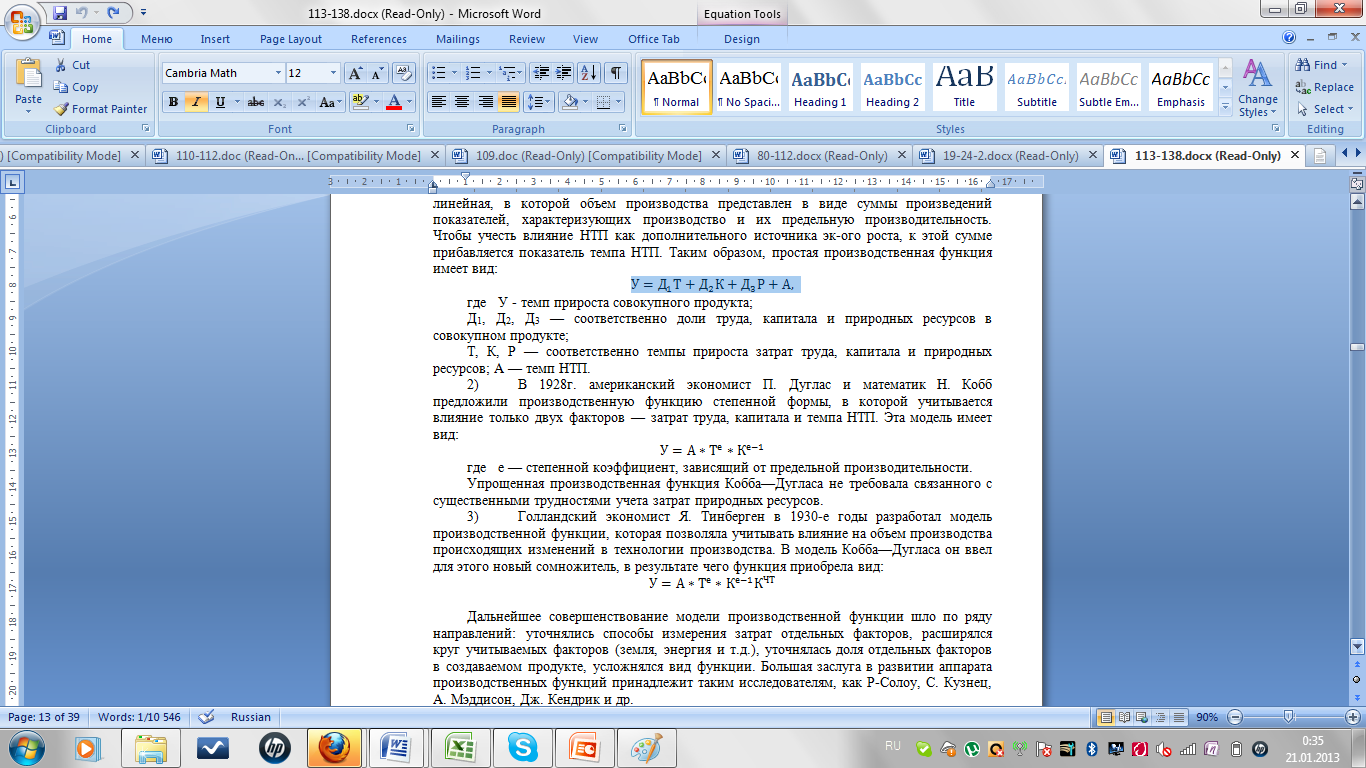Expand the Bullets list dropdown arrow
The height and width of the screenshot is (768, 1366).
[453, 73]
